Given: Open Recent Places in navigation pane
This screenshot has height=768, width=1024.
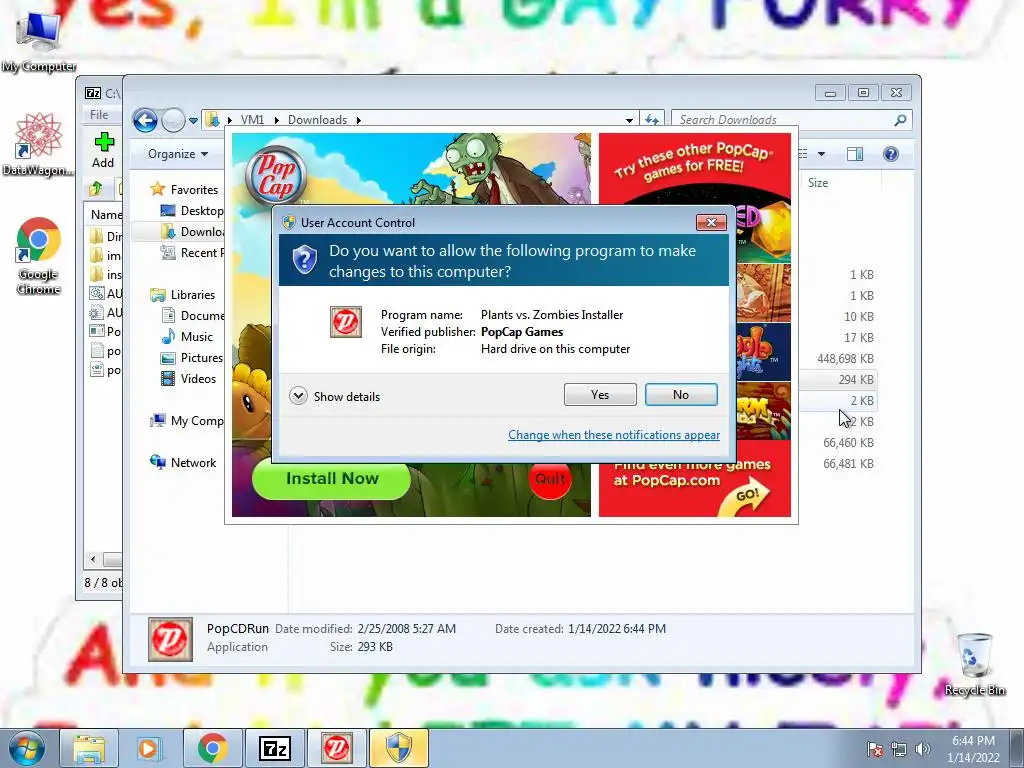Looking at the screenshot, I should [x=202, y=253].
